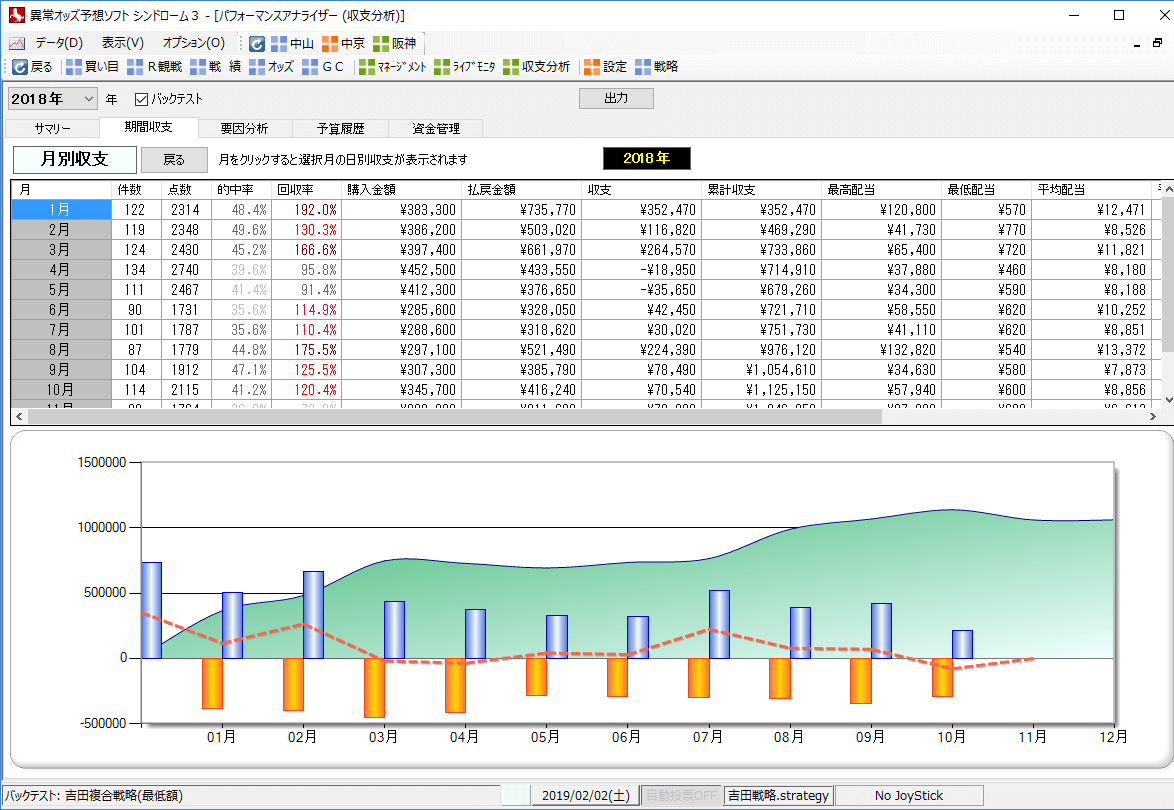Image resolution: width=1174 pixels, height=810 pixels.
Task: Click the 自動投票OFF status indicator
Action: 681,796
